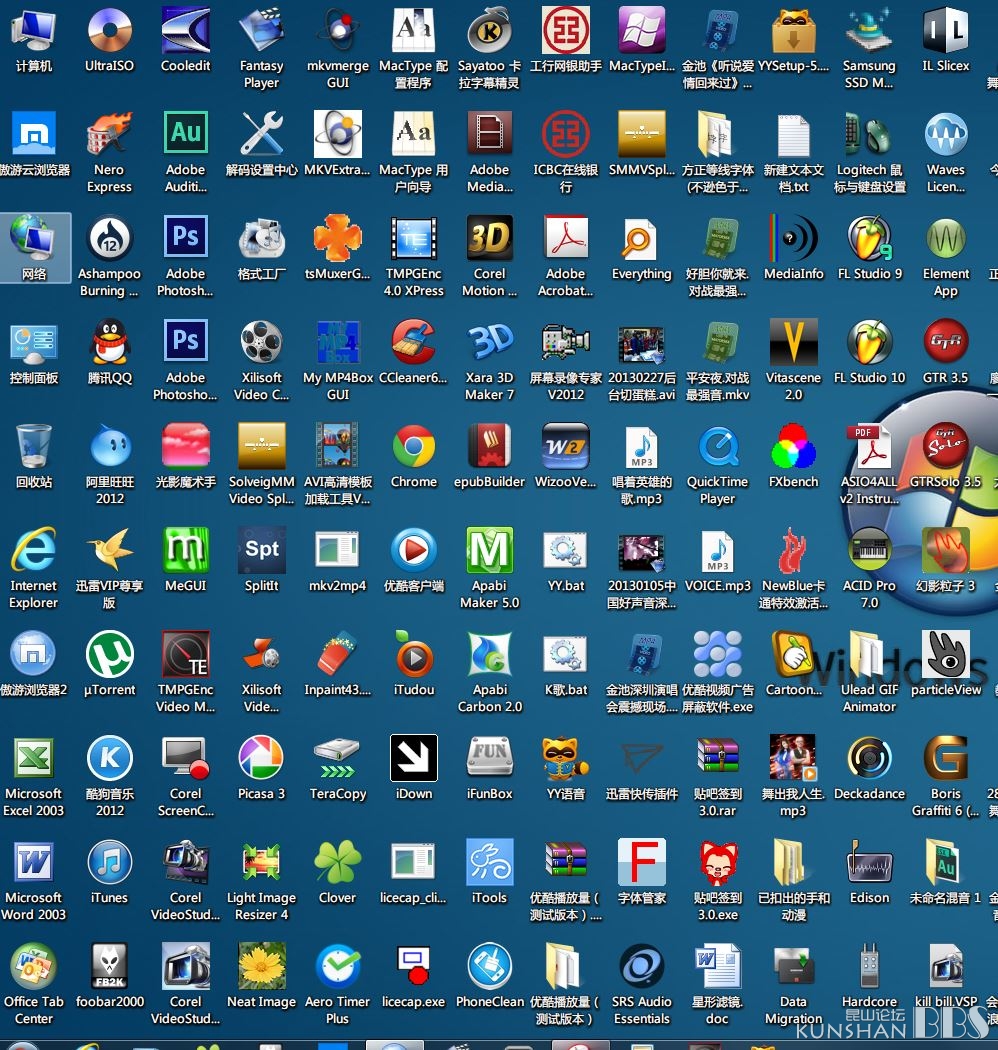
Task: Select the MeGUI icon
Action: pyautogui.click(x=186, y=550)
